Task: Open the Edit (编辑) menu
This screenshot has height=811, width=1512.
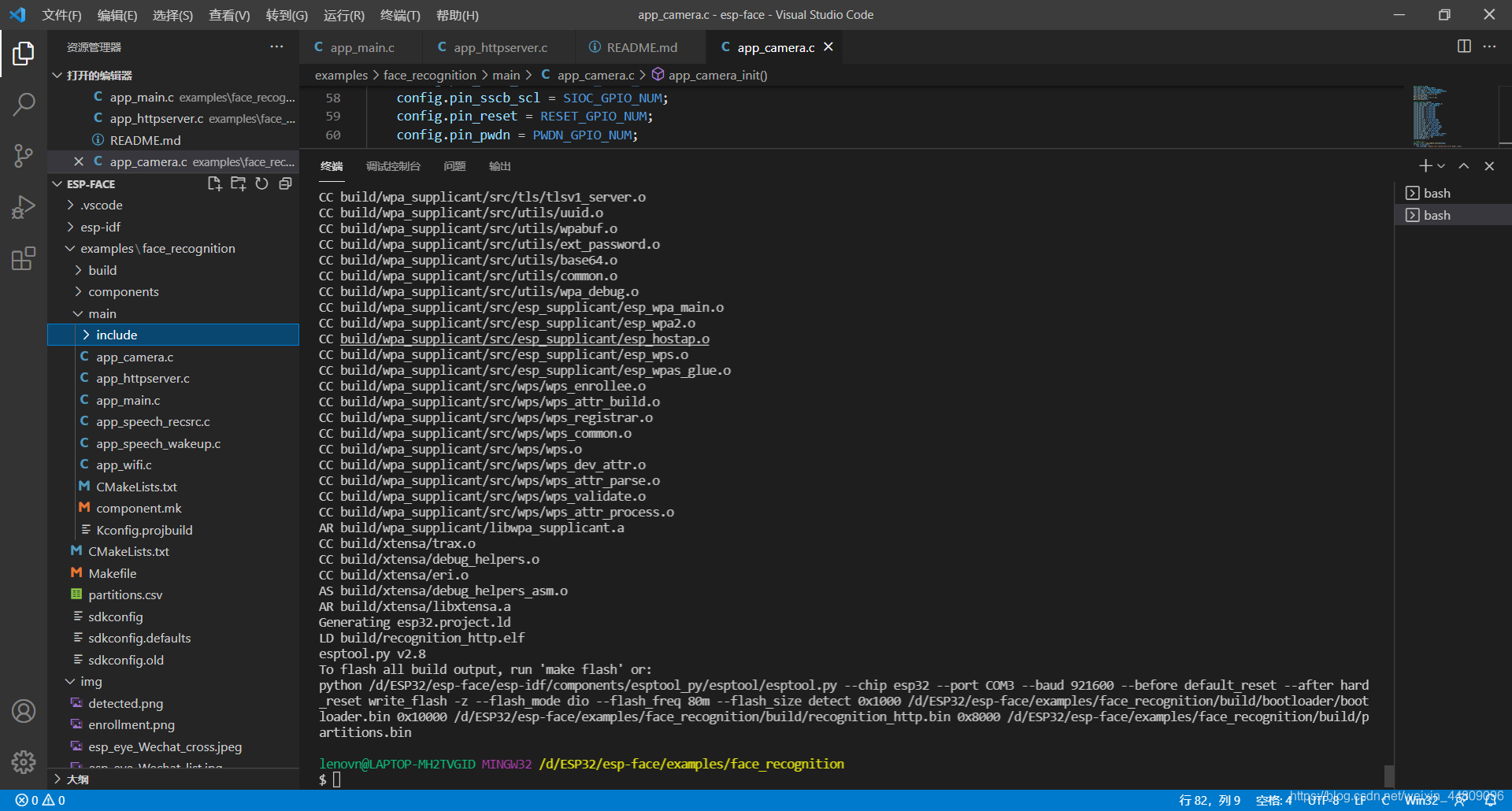Action: pyautogui.click(x=117, y=15)
